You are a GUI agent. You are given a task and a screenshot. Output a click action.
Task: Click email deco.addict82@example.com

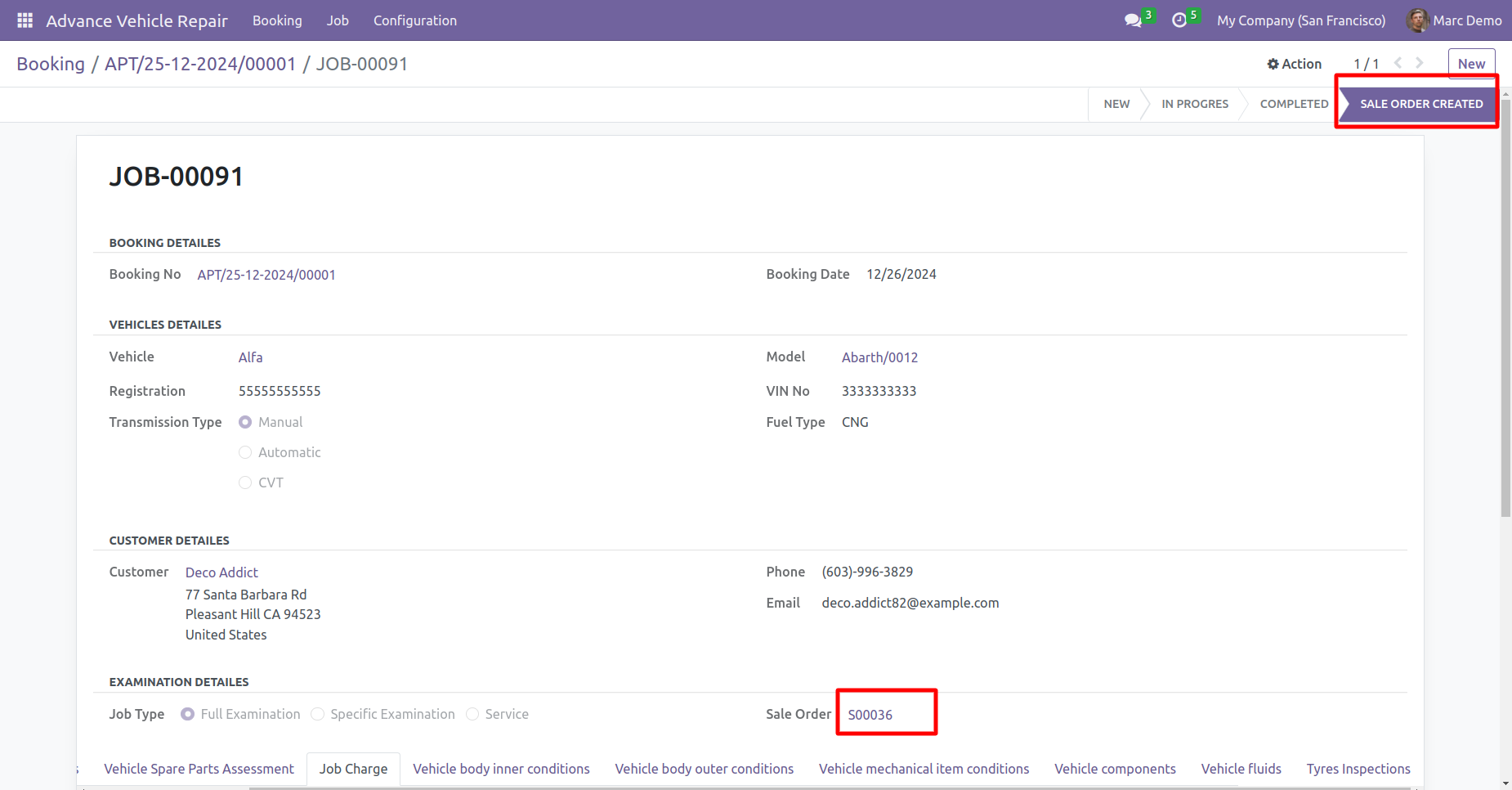point(910,603)
